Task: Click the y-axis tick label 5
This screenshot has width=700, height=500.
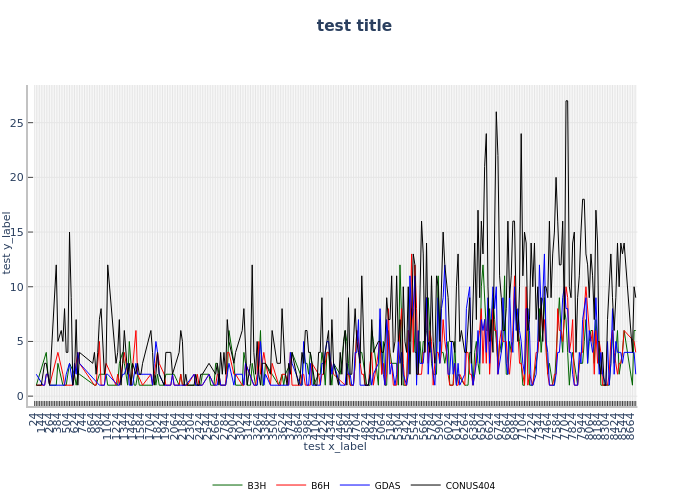Action: click(x=18, y=341)
